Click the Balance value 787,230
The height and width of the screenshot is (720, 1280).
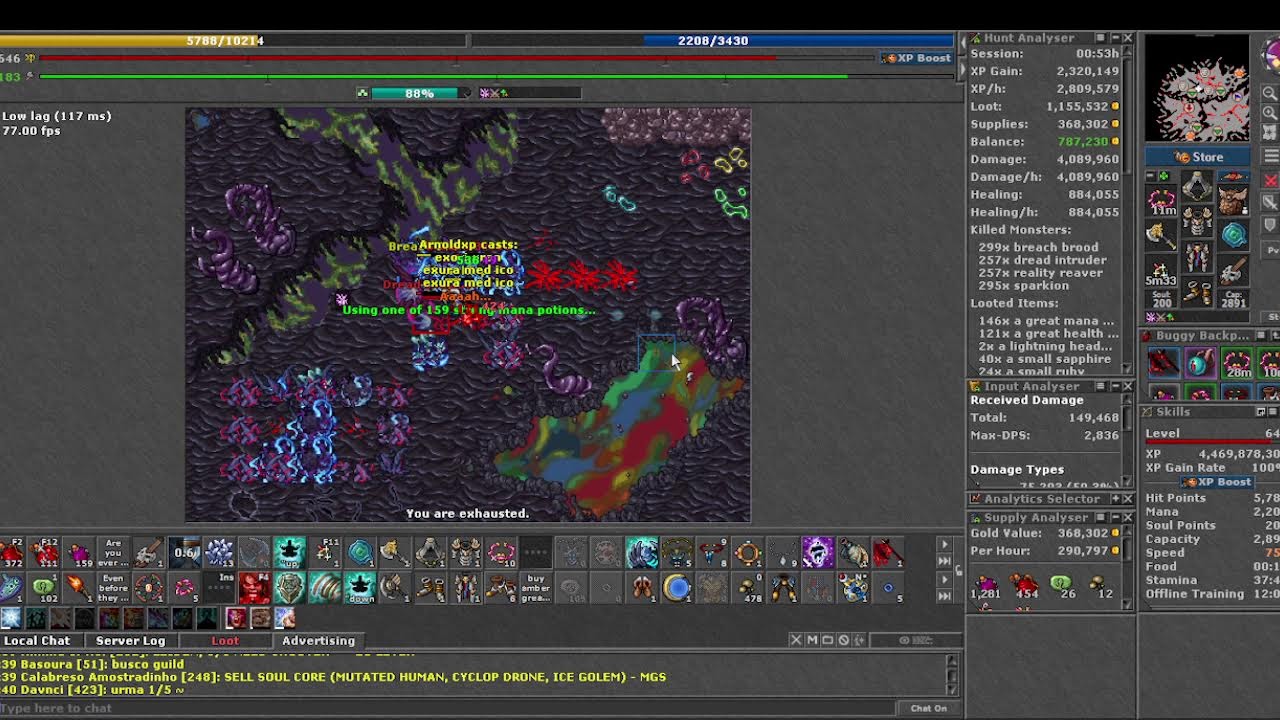[1082, 142]
